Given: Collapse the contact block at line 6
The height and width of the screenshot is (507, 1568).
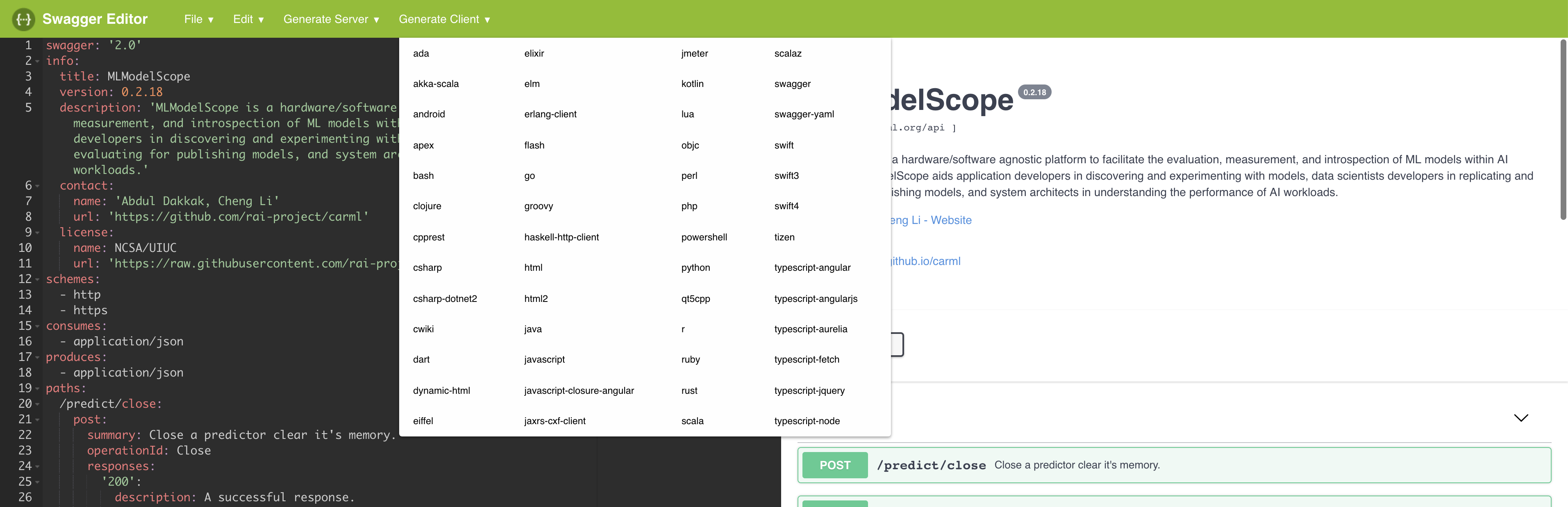Looking at the screenshot, I should pyautogui.click(x=37, y=187).
